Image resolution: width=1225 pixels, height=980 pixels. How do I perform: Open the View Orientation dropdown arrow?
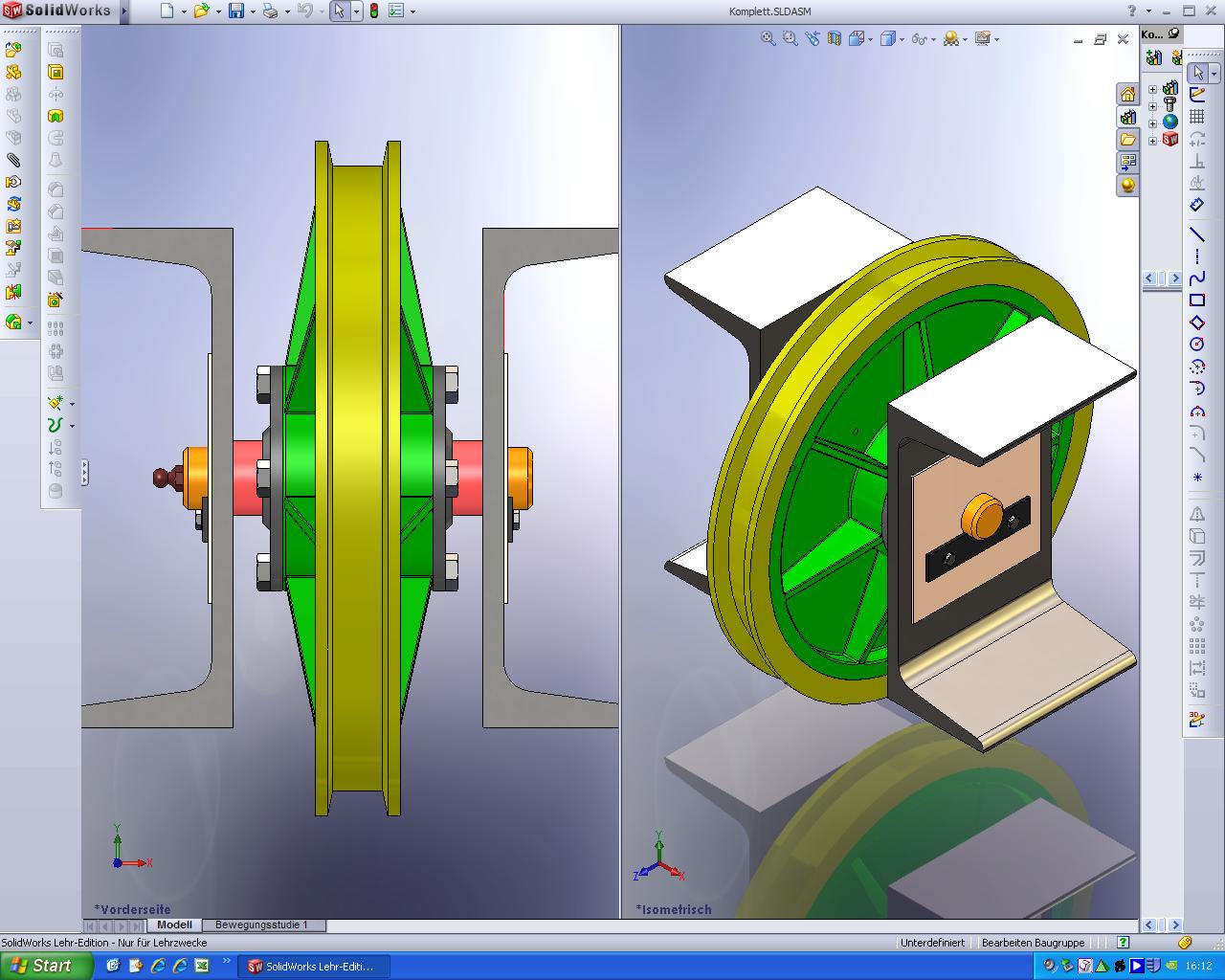(x=872, y=39)
